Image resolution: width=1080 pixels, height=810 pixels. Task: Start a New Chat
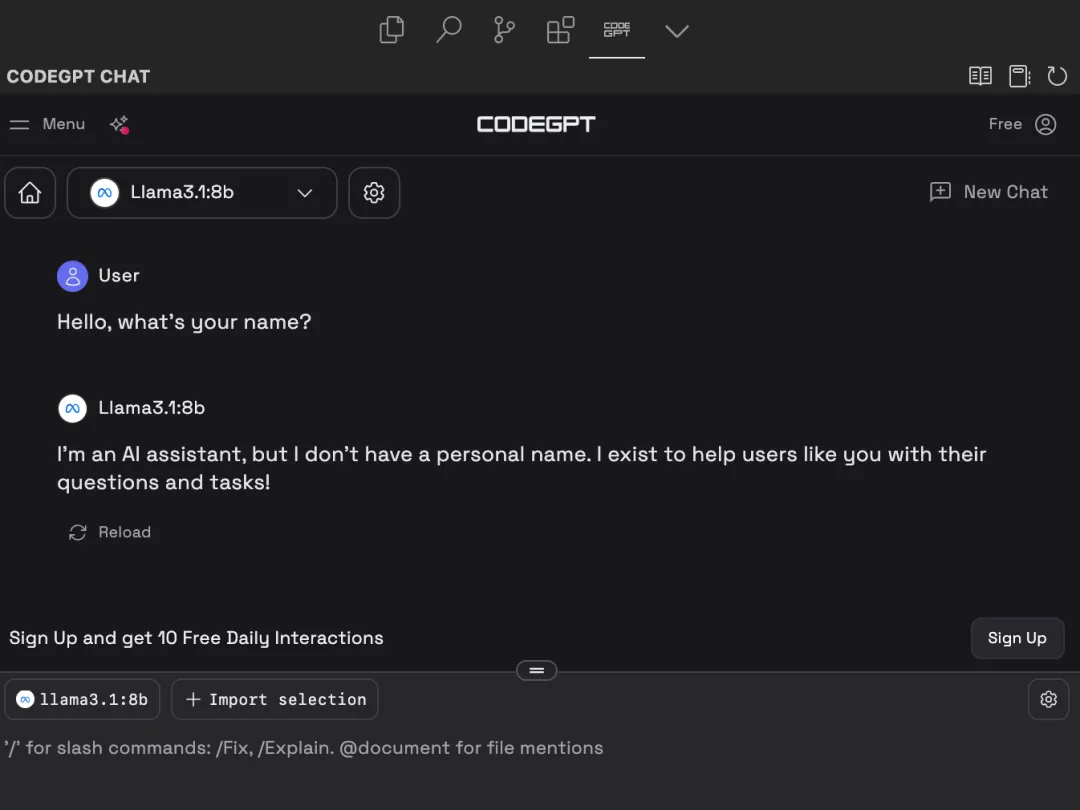tap(988, 192)
